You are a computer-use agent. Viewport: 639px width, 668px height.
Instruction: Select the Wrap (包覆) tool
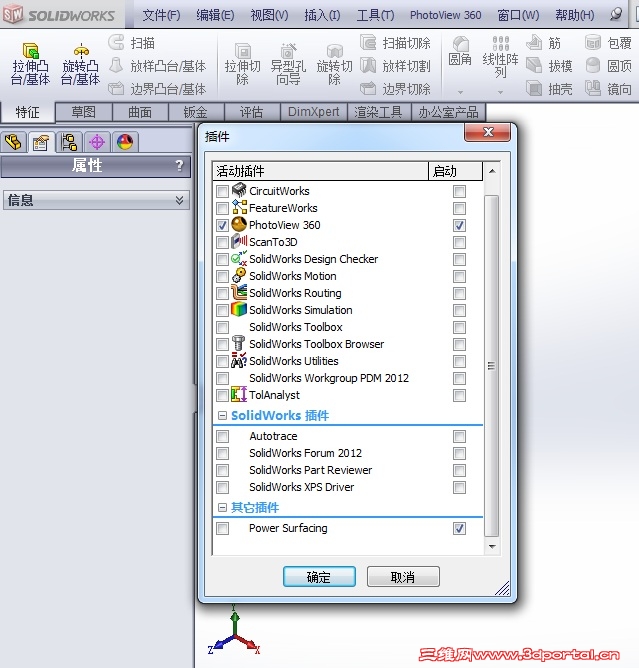pyautogui.click(x=608, y=43)
